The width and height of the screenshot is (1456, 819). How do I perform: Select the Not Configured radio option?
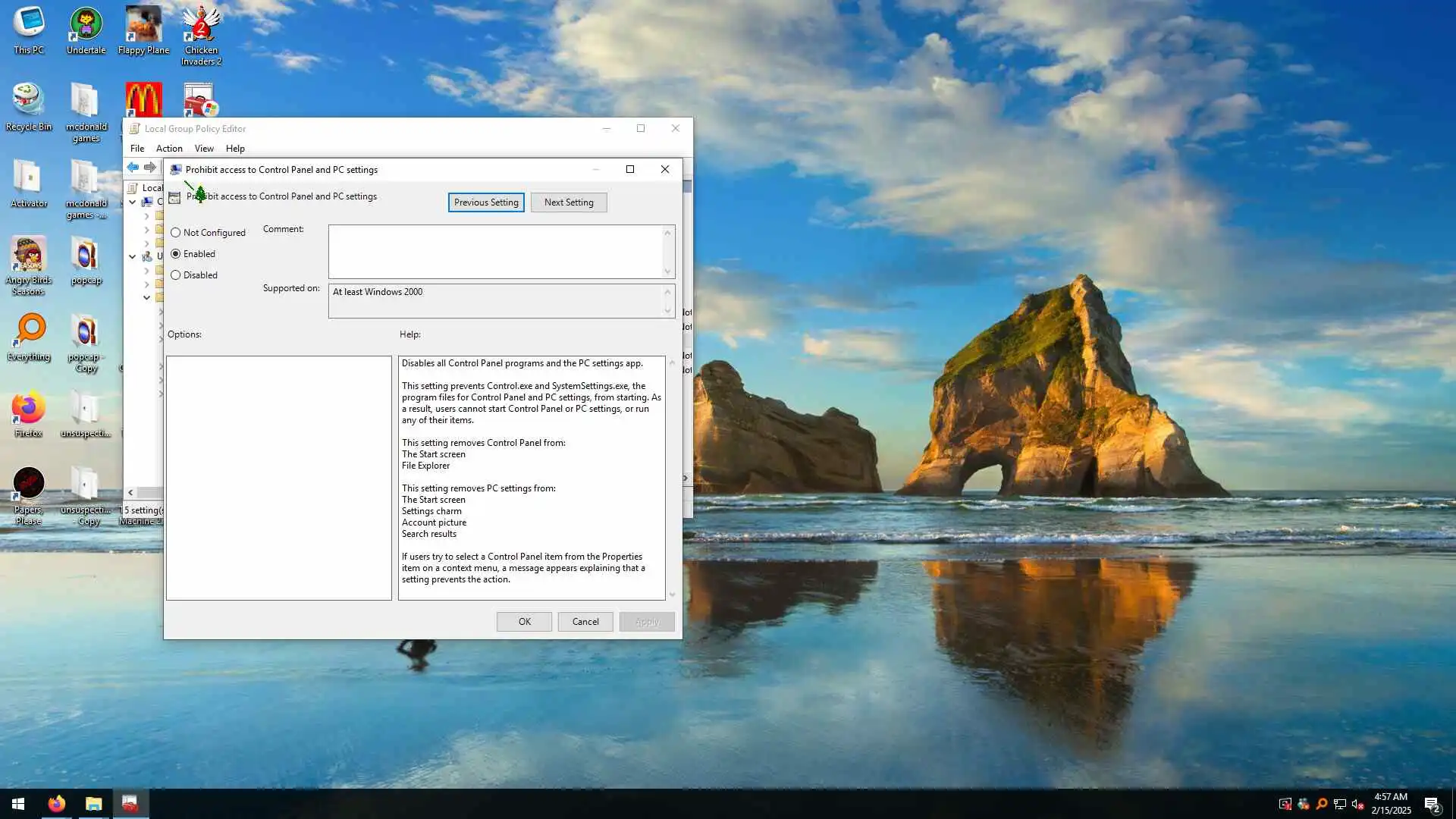point(176,233)
